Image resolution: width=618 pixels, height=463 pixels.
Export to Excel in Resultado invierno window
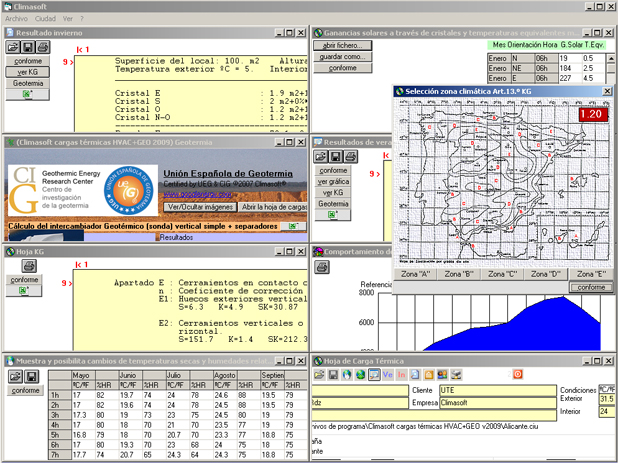[x=27, y=94]
